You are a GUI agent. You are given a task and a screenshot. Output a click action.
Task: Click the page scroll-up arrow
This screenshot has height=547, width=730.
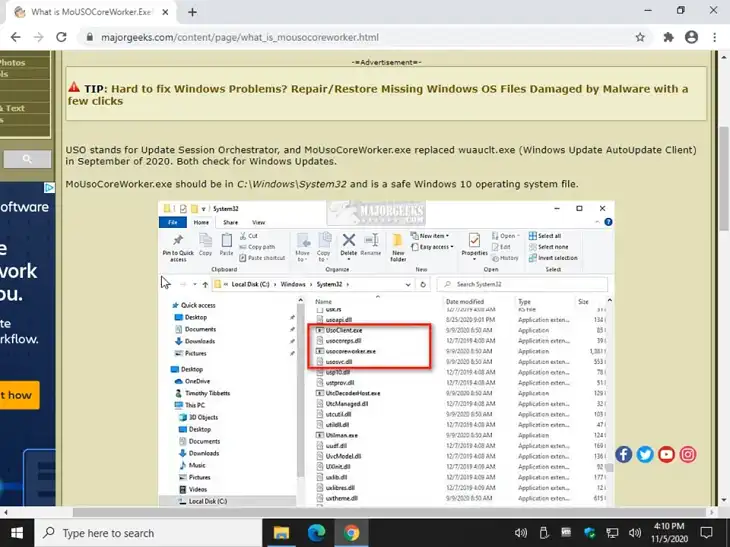(x=724, y=57)
